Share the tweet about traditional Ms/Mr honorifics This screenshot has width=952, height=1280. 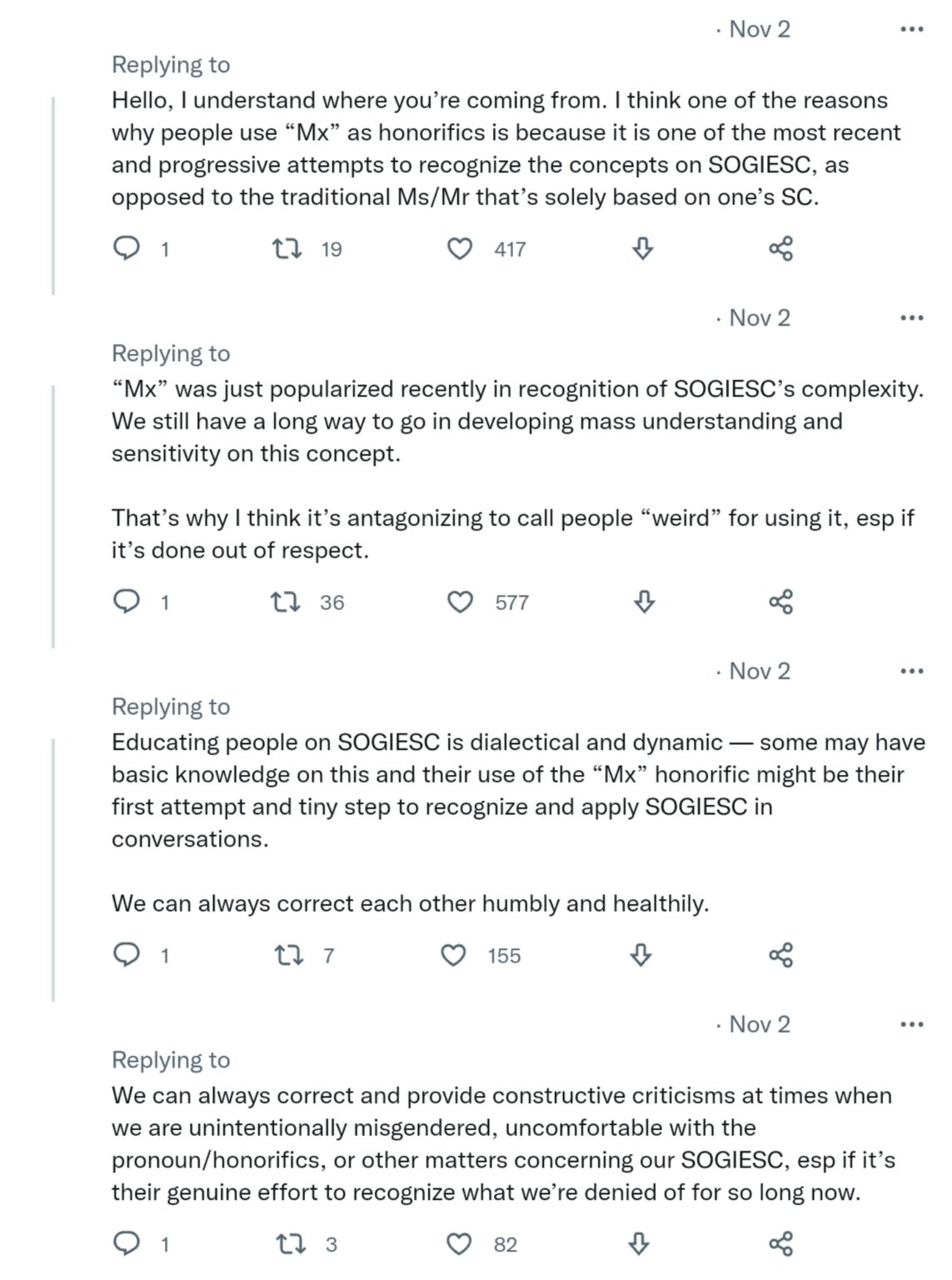780,248
